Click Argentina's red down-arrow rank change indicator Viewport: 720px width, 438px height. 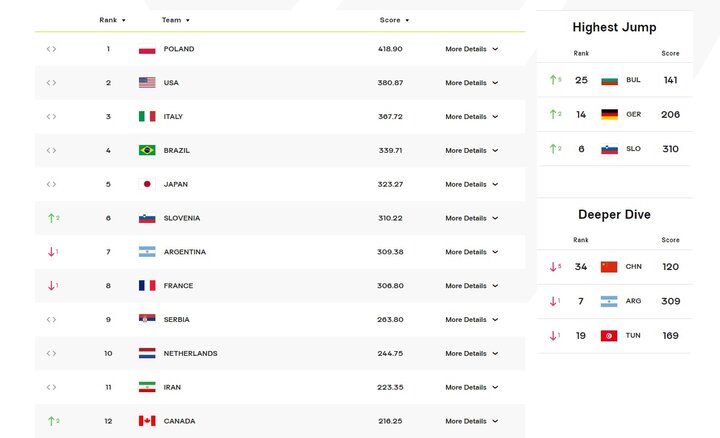(52, 252)
